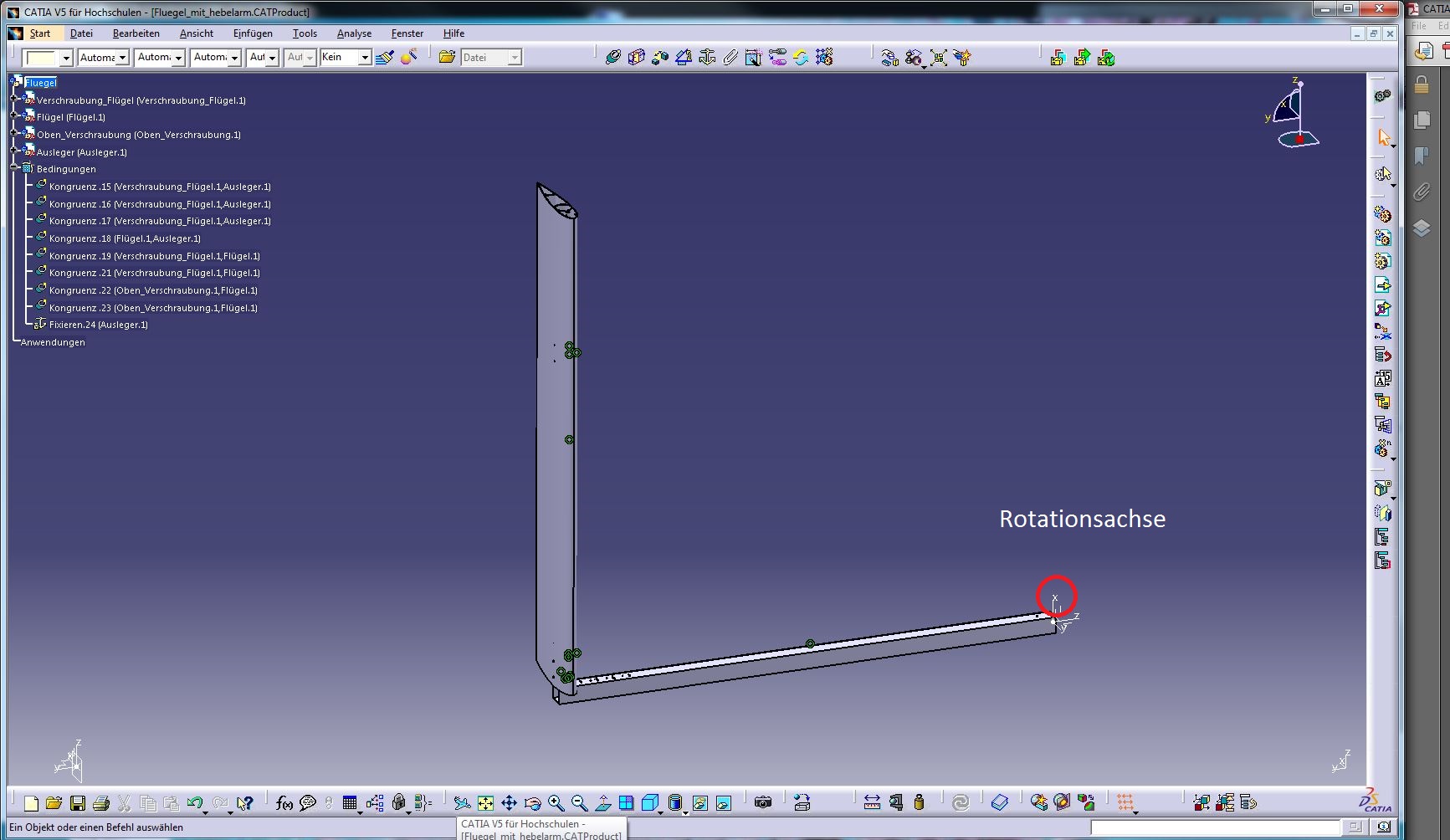Open the Formula f(x) tool
This screenshot has width=1450, height=840.
(x=284, y=803)
